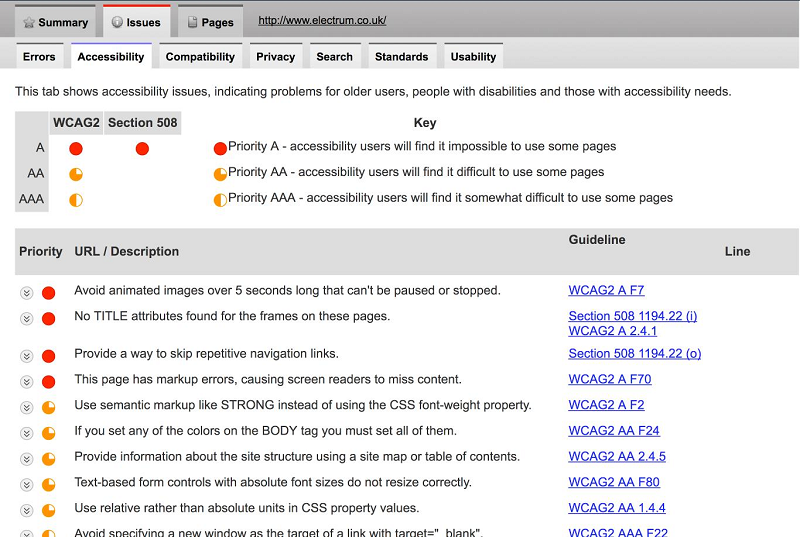The image size is (800, 537).
Task: Open the WCAG2 A F7 guideline link
Action: pos(606,290)
